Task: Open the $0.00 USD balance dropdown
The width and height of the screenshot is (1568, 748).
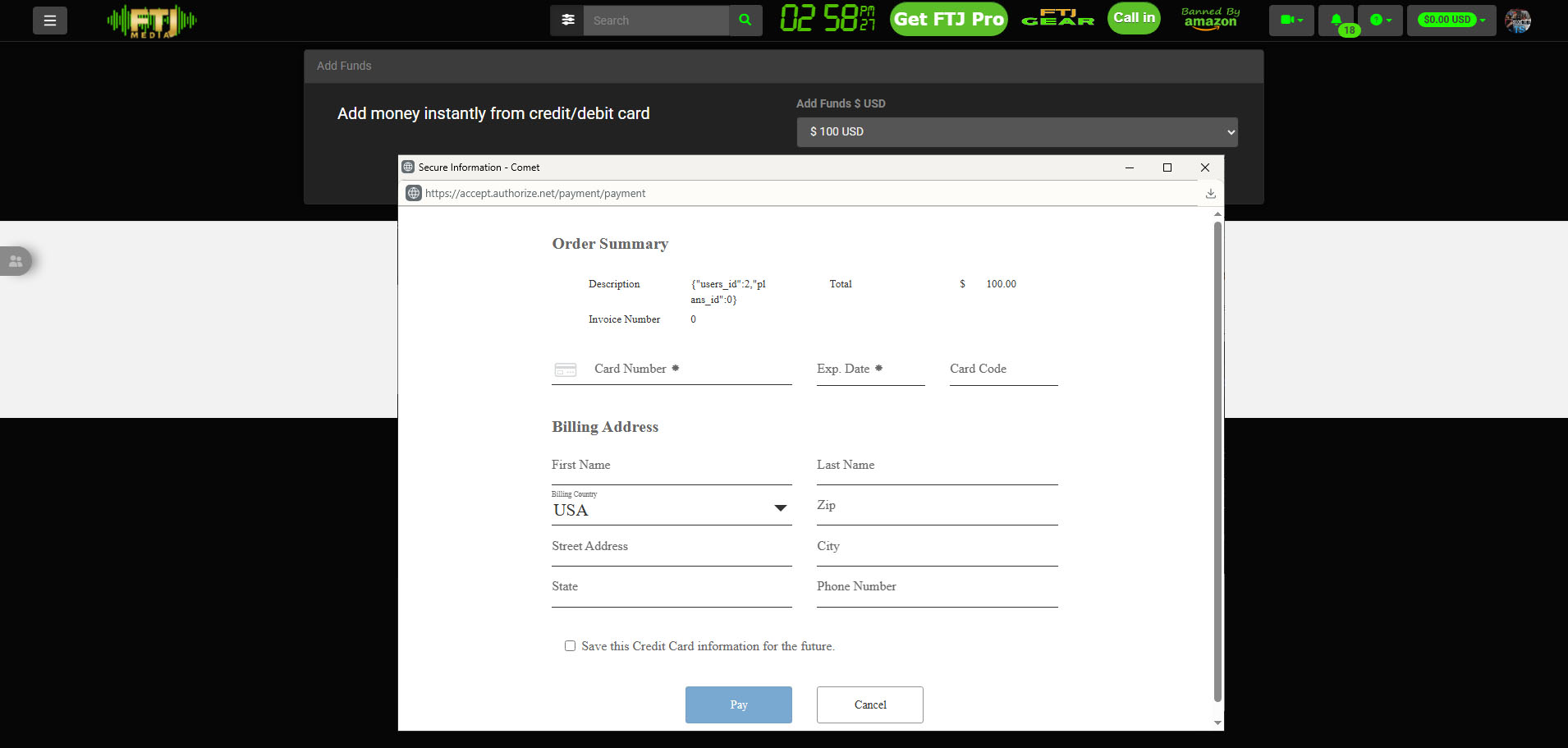Action: pos(1452,21)
